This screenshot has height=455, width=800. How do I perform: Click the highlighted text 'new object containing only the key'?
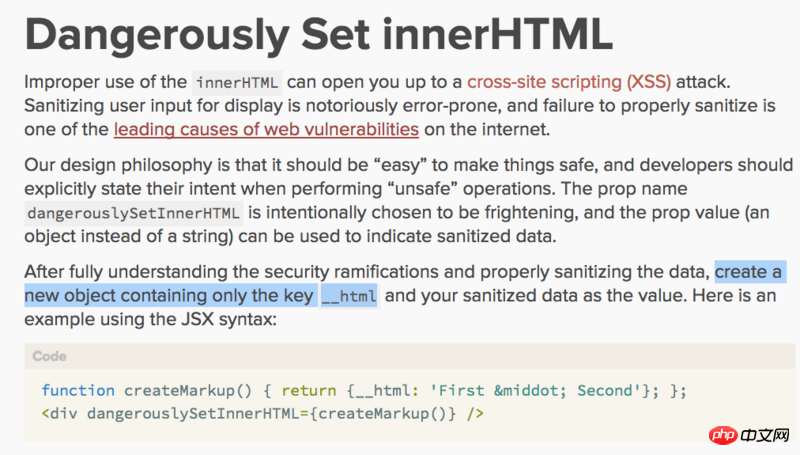click(x=168, y=296)
